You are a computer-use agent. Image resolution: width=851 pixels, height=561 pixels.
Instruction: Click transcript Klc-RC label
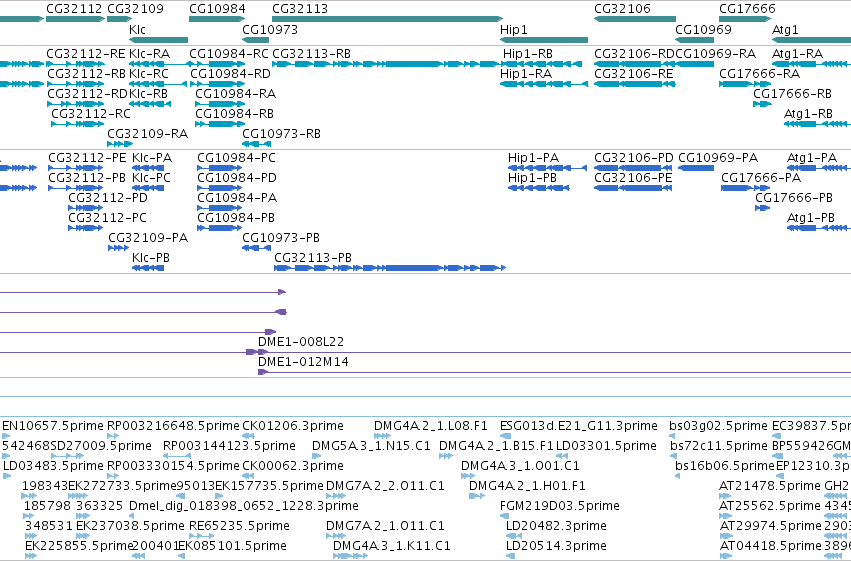click(149, 74)
